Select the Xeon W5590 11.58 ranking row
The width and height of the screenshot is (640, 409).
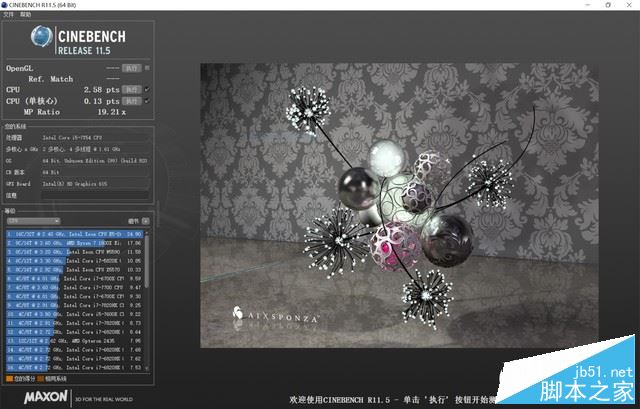point(74,252)
